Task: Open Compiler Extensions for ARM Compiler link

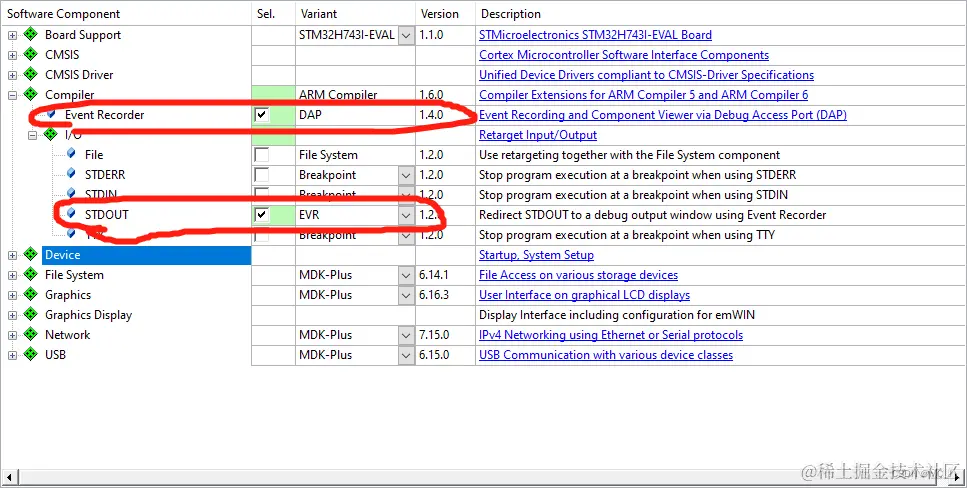Action: [x=643, y=95]
